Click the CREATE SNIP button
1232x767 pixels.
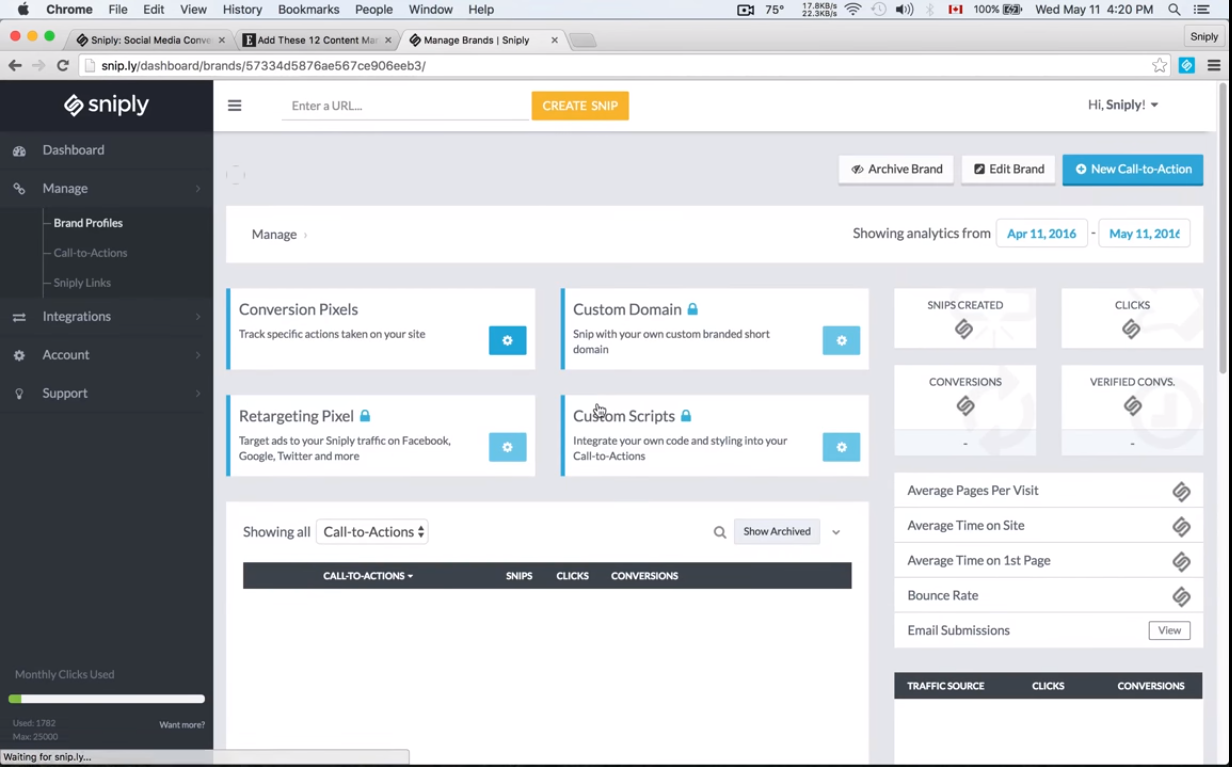(x=580, y=105)
